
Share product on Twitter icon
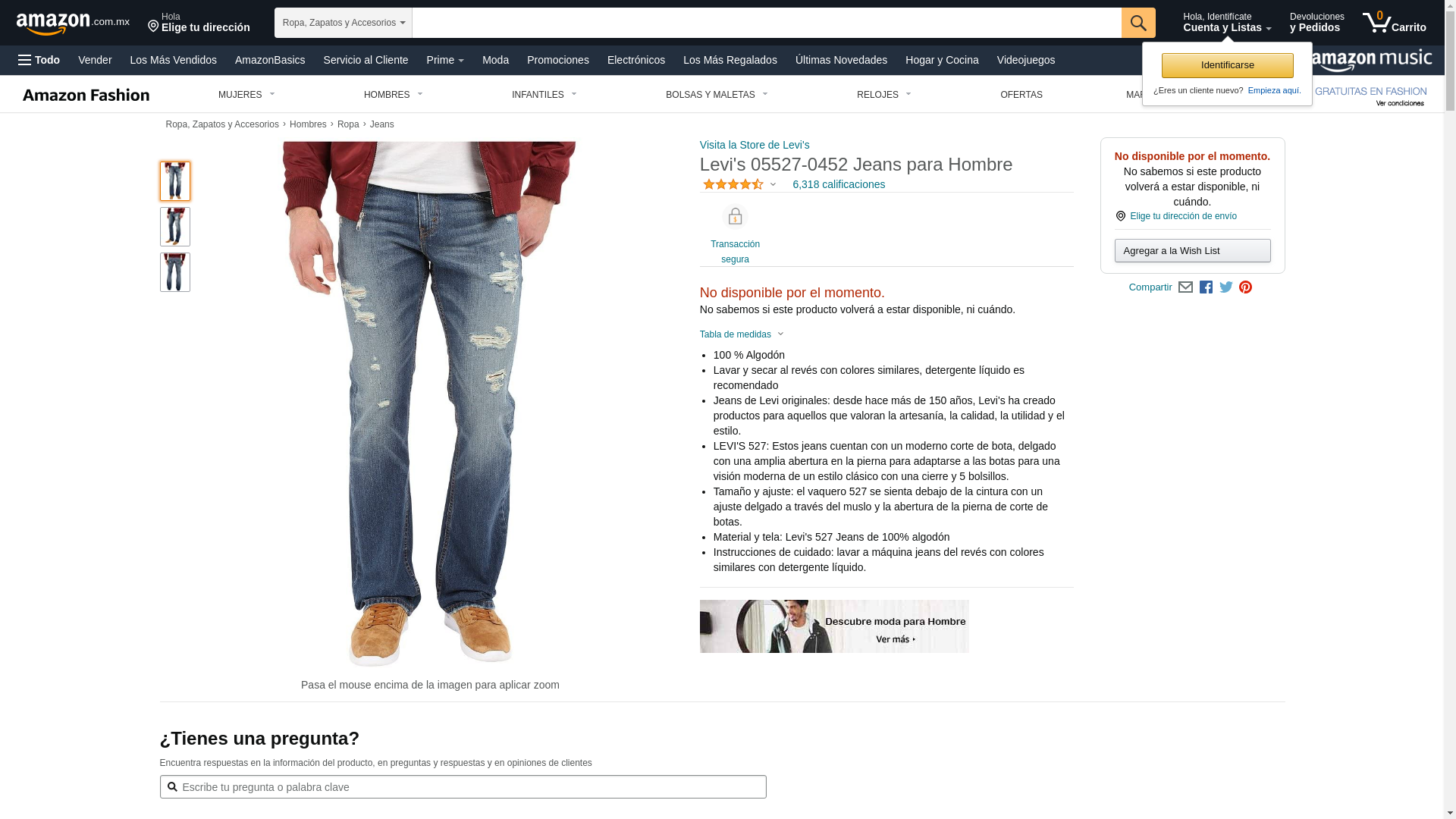pyautogui.click(x=1226, y=287)
